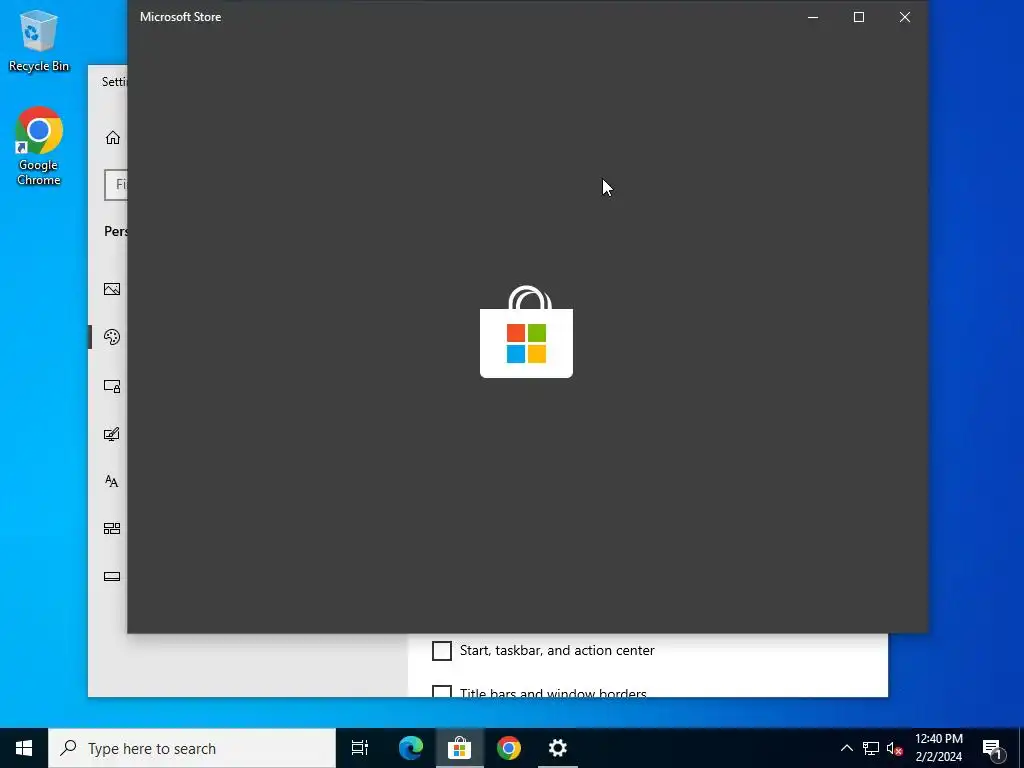This screenshot has height=768, width=1024.
Task: Click the taskbar search box
Action: 192,748
